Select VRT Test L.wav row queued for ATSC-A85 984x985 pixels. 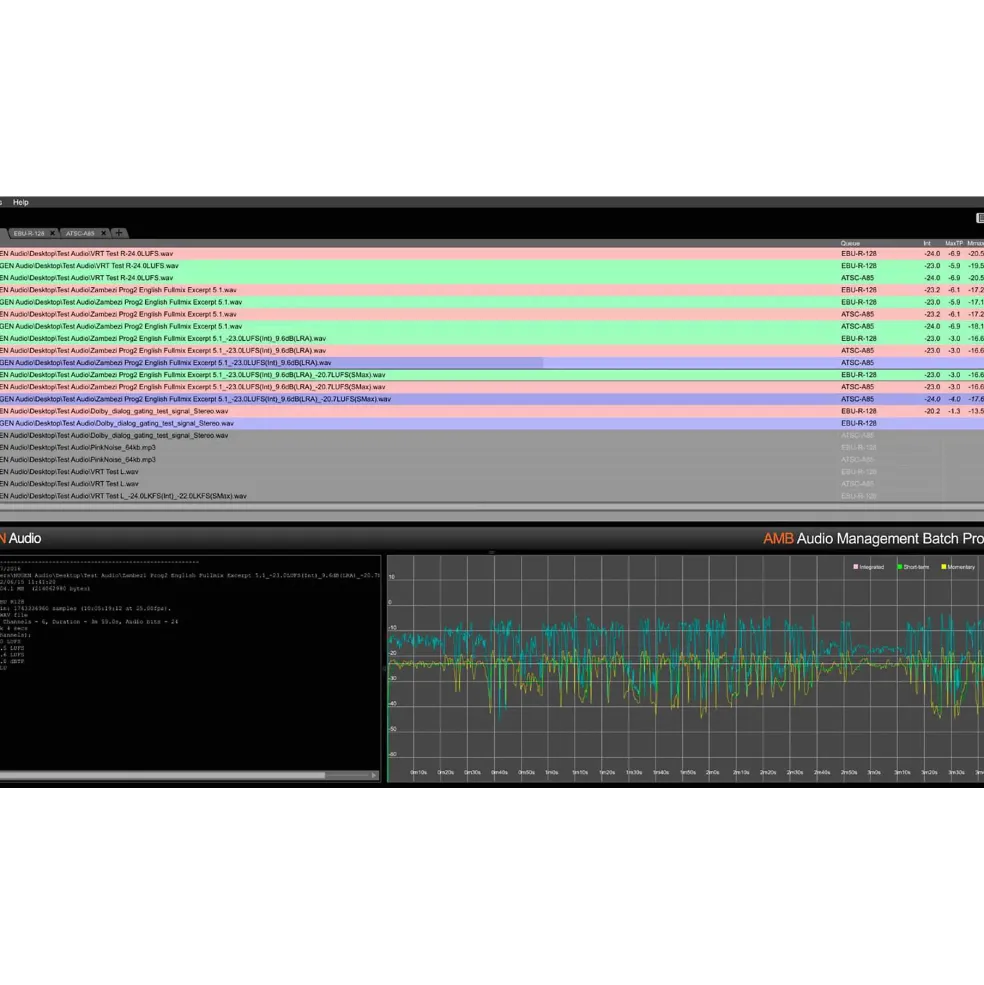(492, 484)
